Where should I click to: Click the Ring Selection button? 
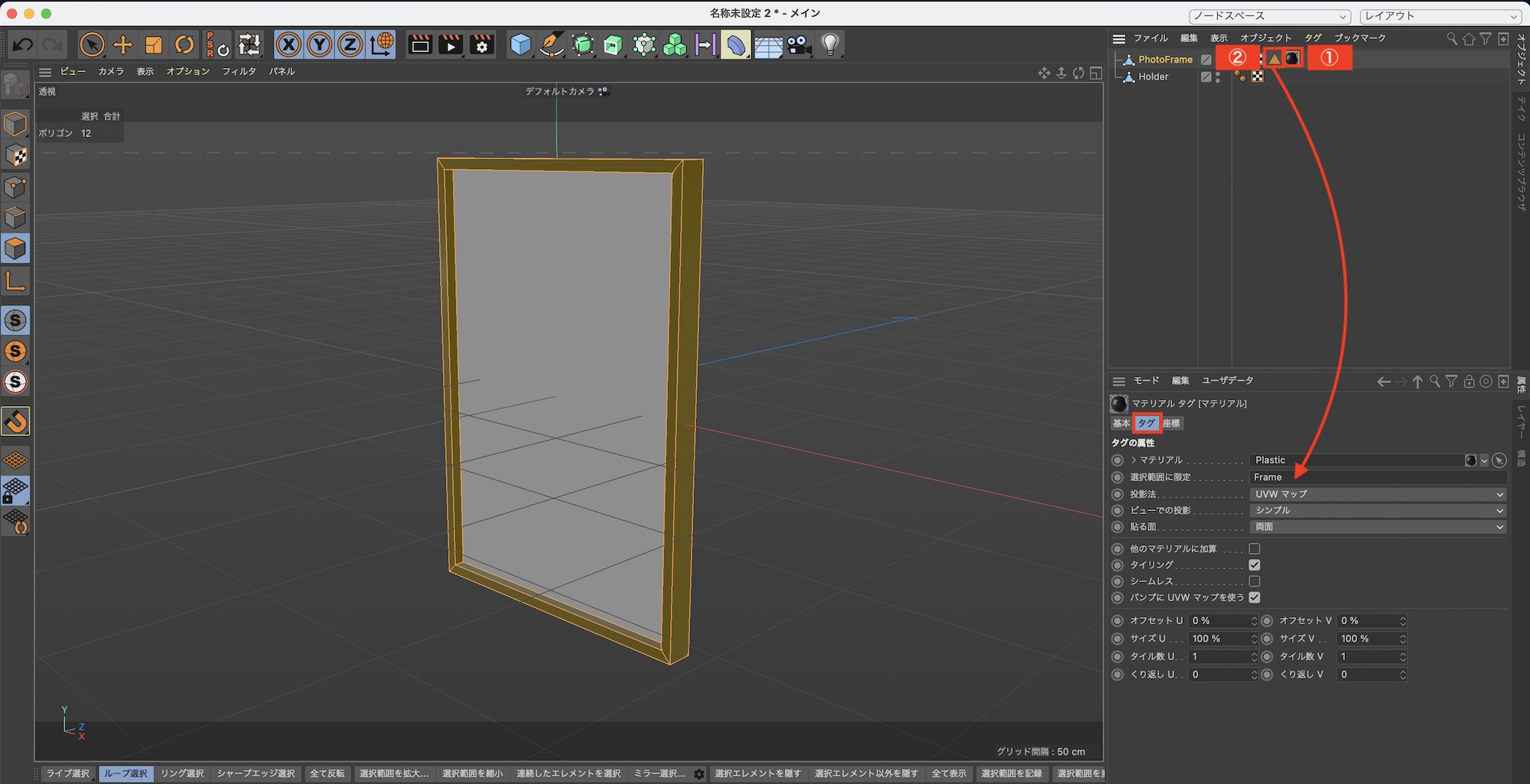[182, 773]
